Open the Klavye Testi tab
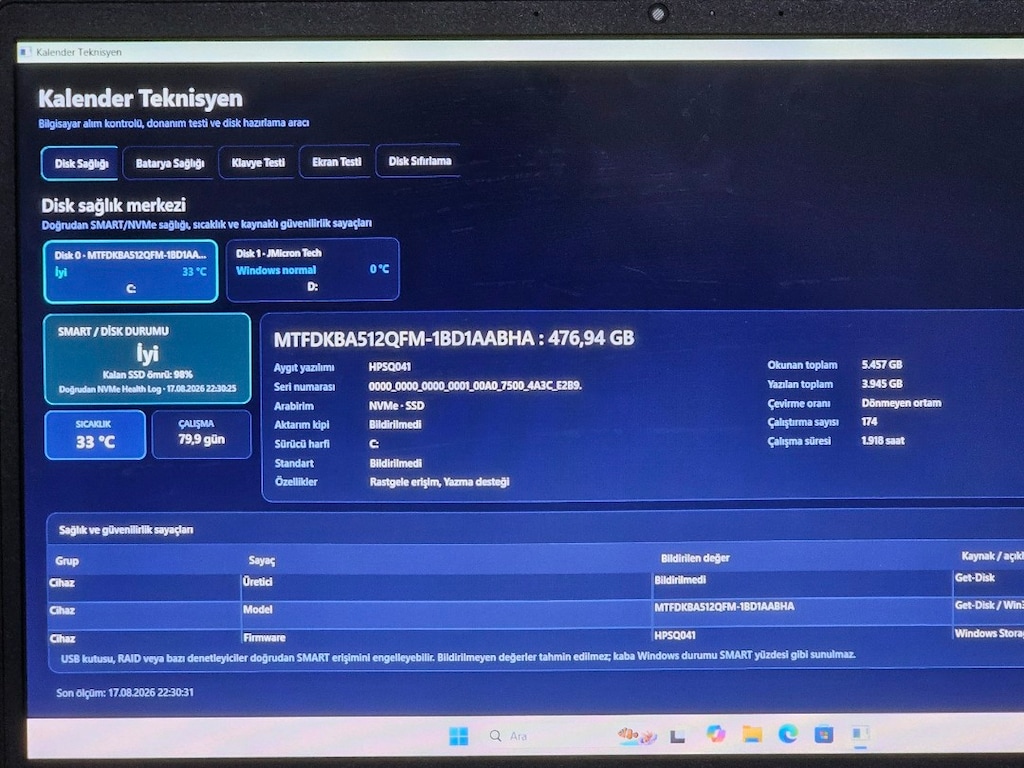 [258, 162]
